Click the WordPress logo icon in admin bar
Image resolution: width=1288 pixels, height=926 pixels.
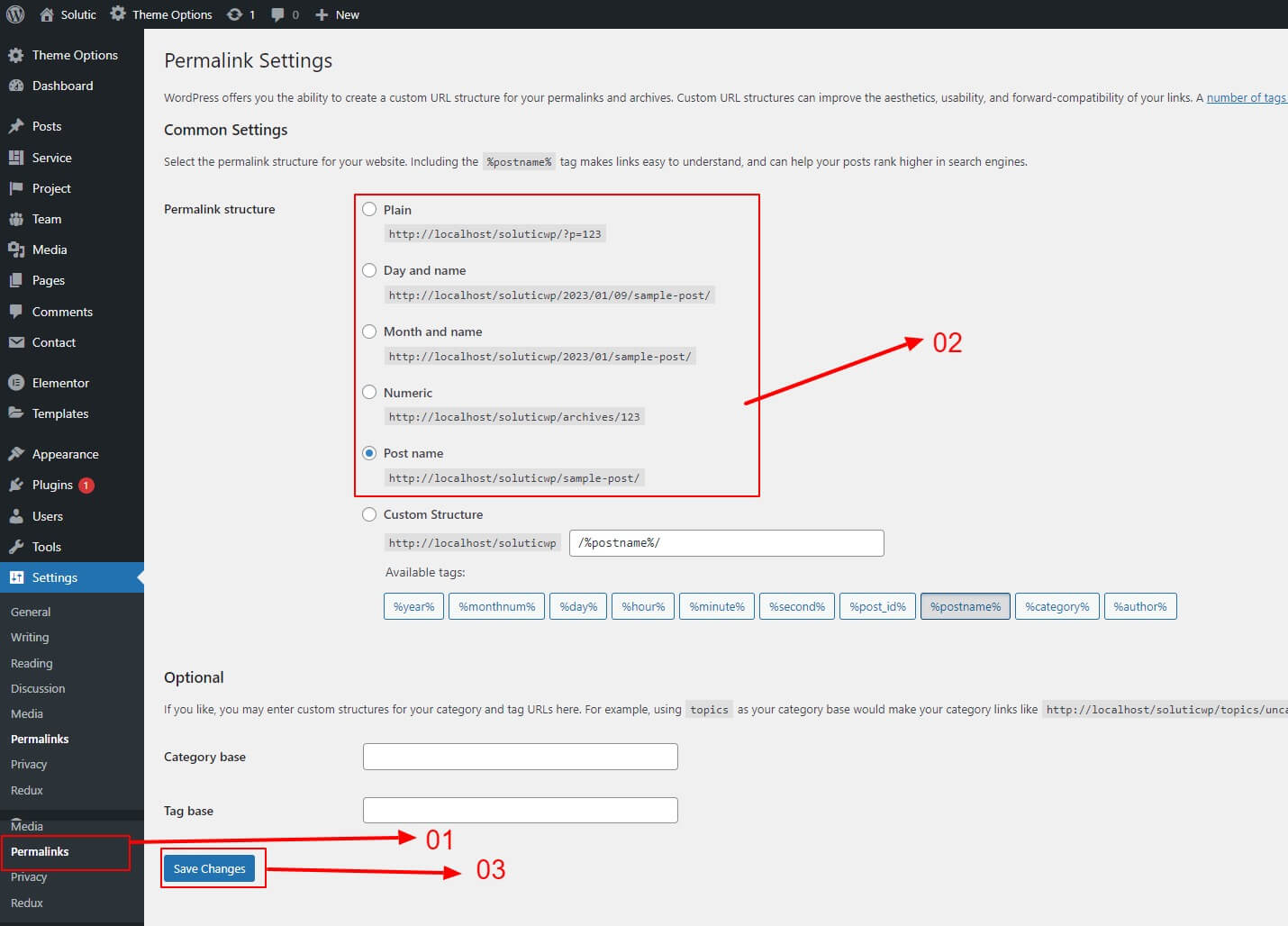pos(15,14)
